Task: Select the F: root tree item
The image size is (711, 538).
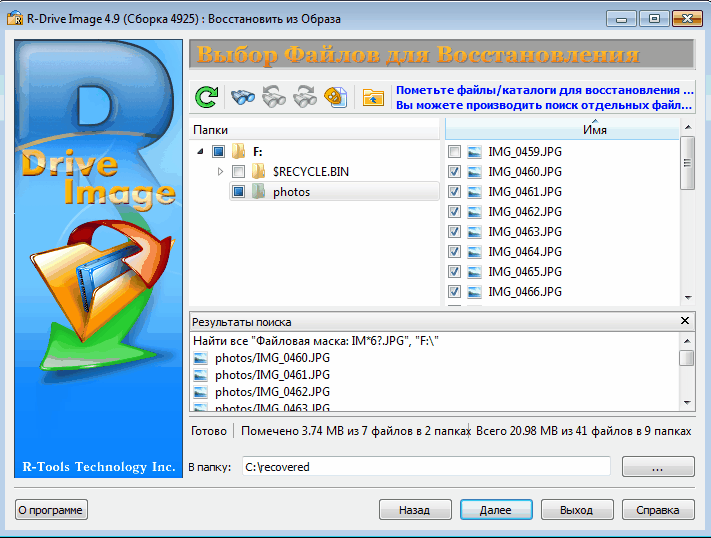Action: [x=258, y=152]
